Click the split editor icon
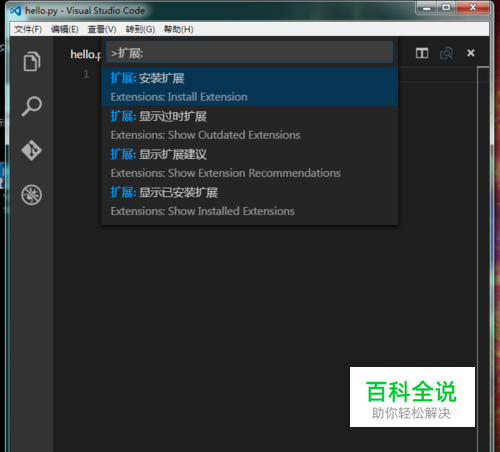500x452 pixels. (x=422, y=53)
